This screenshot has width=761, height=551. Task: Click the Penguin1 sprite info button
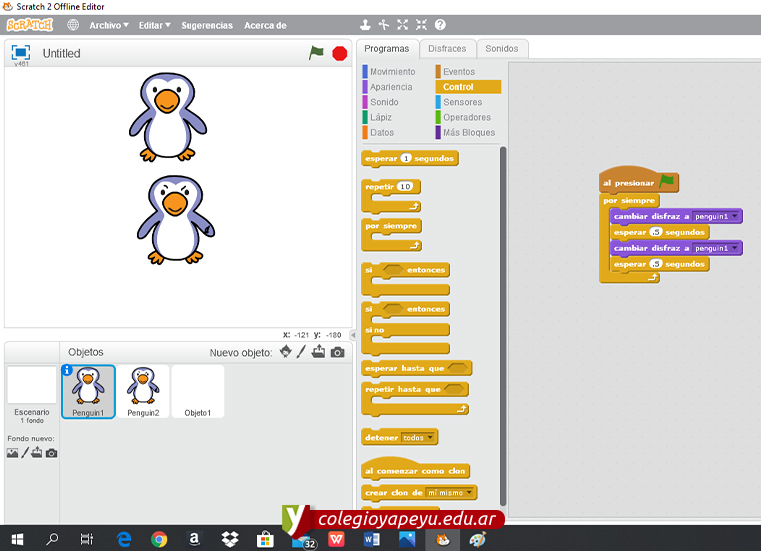pos(68,370)
